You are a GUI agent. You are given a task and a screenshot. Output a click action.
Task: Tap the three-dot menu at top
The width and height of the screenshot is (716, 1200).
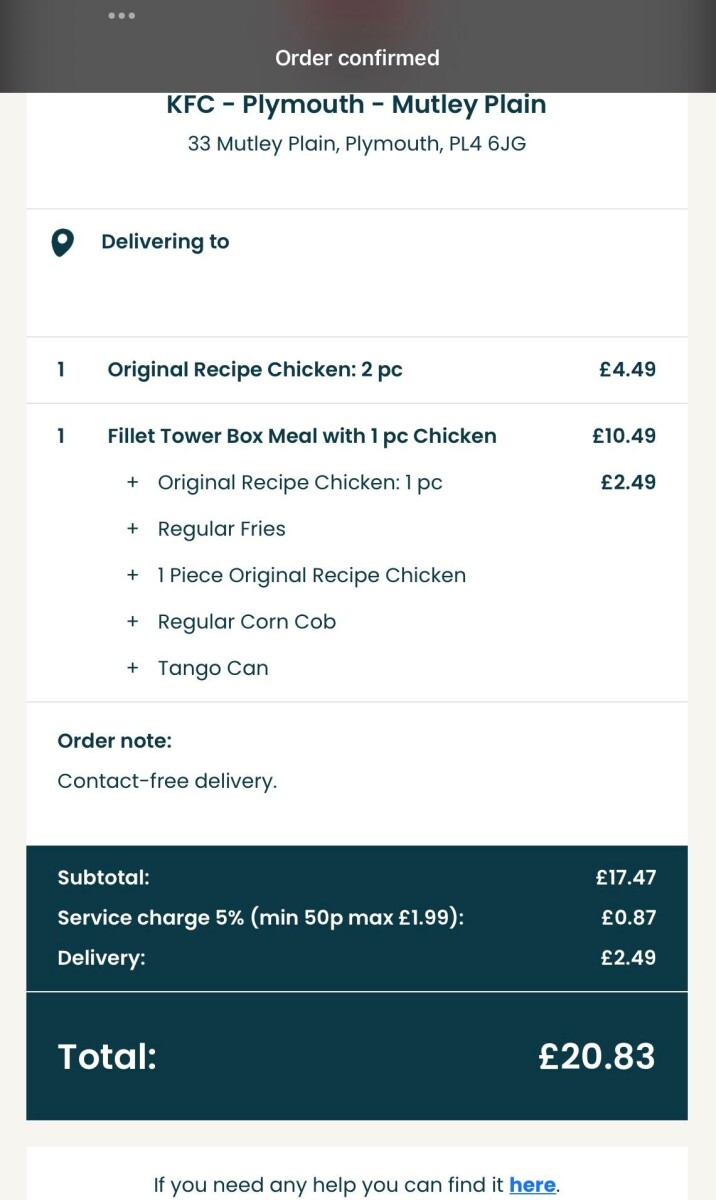click(122, 16)
